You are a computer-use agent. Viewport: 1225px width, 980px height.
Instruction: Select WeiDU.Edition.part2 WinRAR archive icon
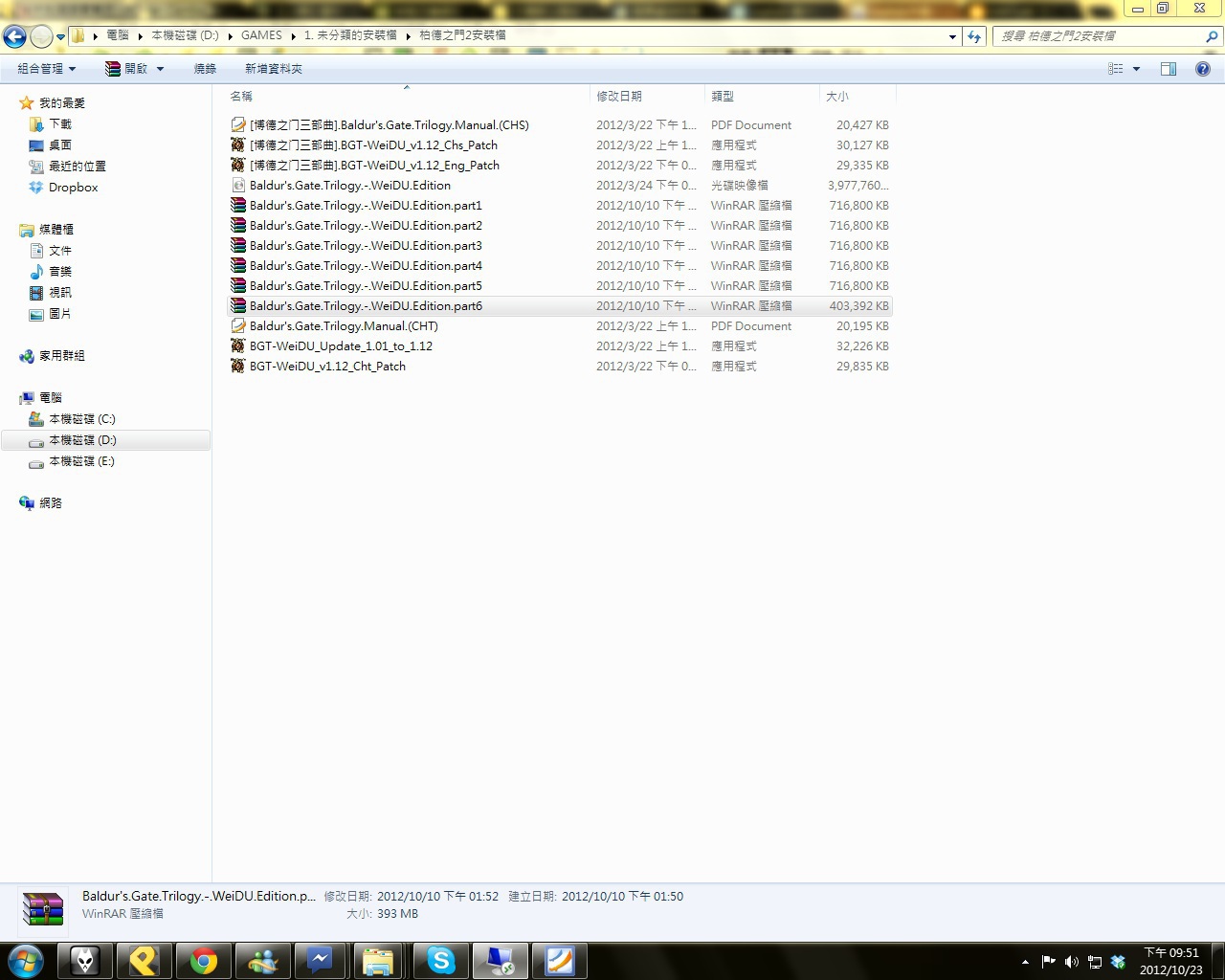coord(238,225)
